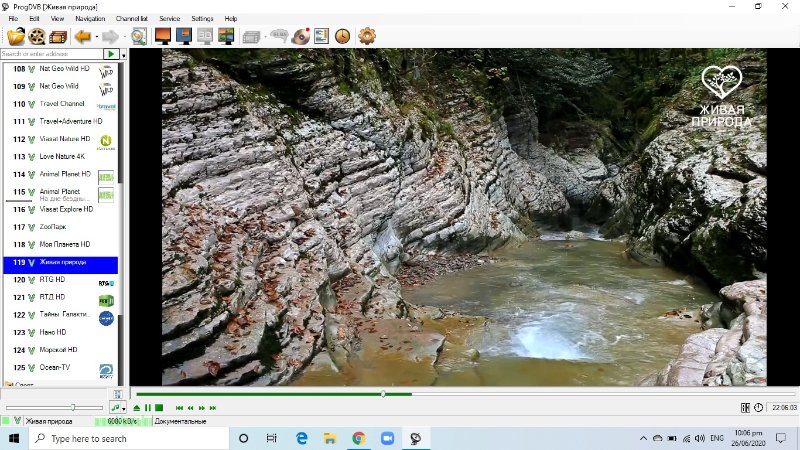This screenshot has width=800, height=450.
Task: Open the File menu
Action: (13, 18)
